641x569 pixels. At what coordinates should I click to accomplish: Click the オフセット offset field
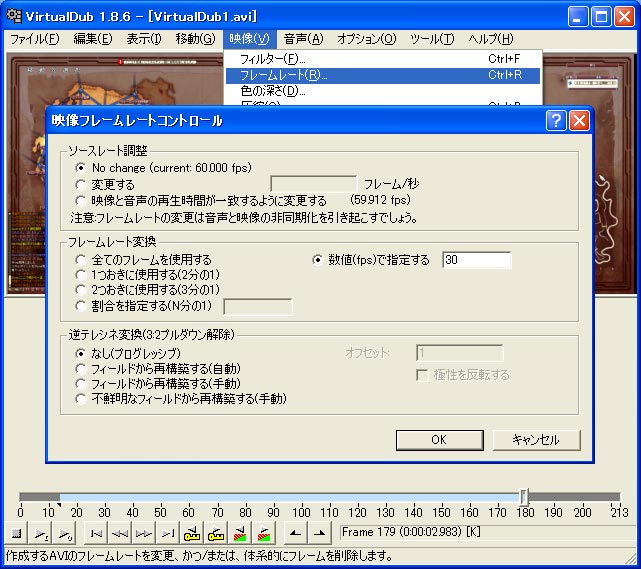coord(459,353)
